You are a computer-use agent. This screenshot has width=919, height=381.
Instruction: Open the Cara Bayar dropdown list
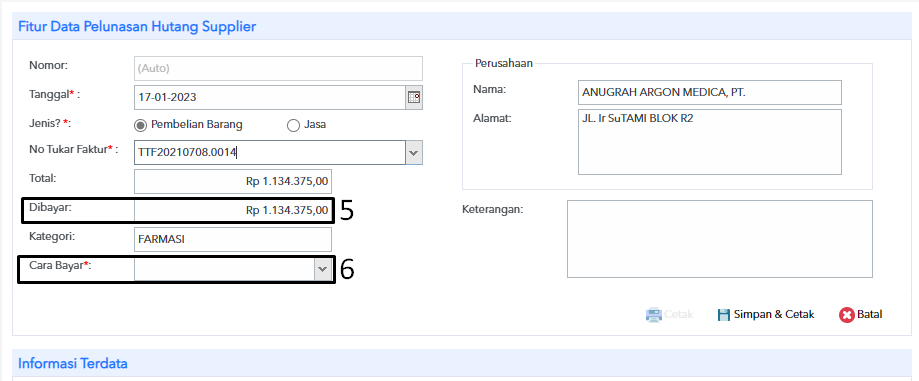322,268
